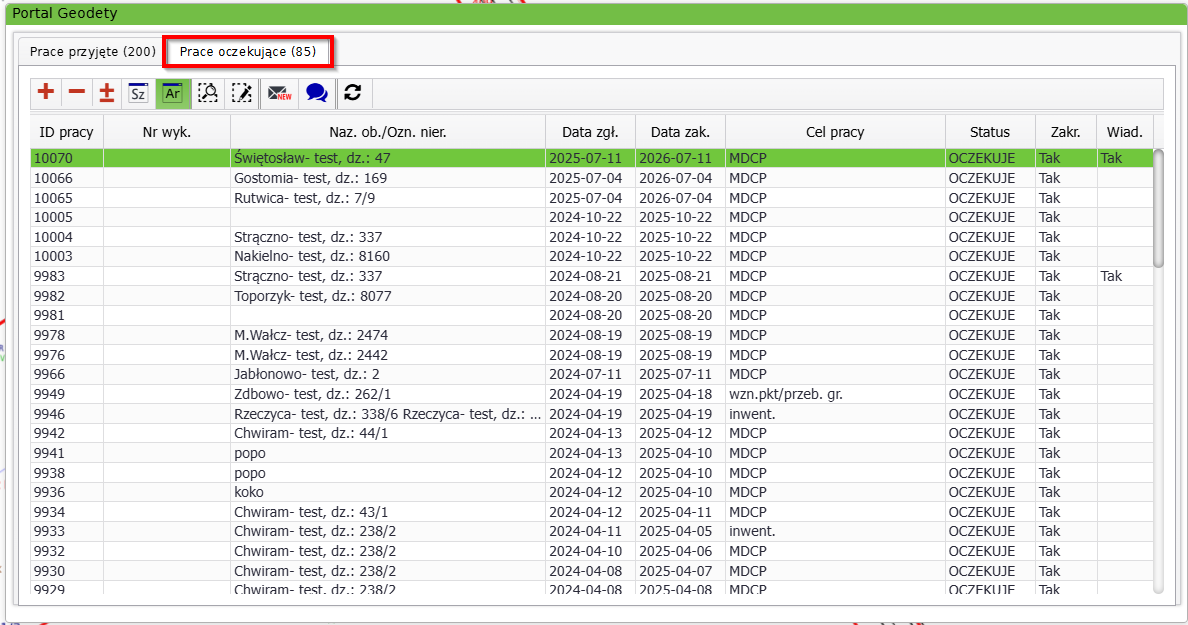Sort by Data zgł. column header

tap(590, 132)
